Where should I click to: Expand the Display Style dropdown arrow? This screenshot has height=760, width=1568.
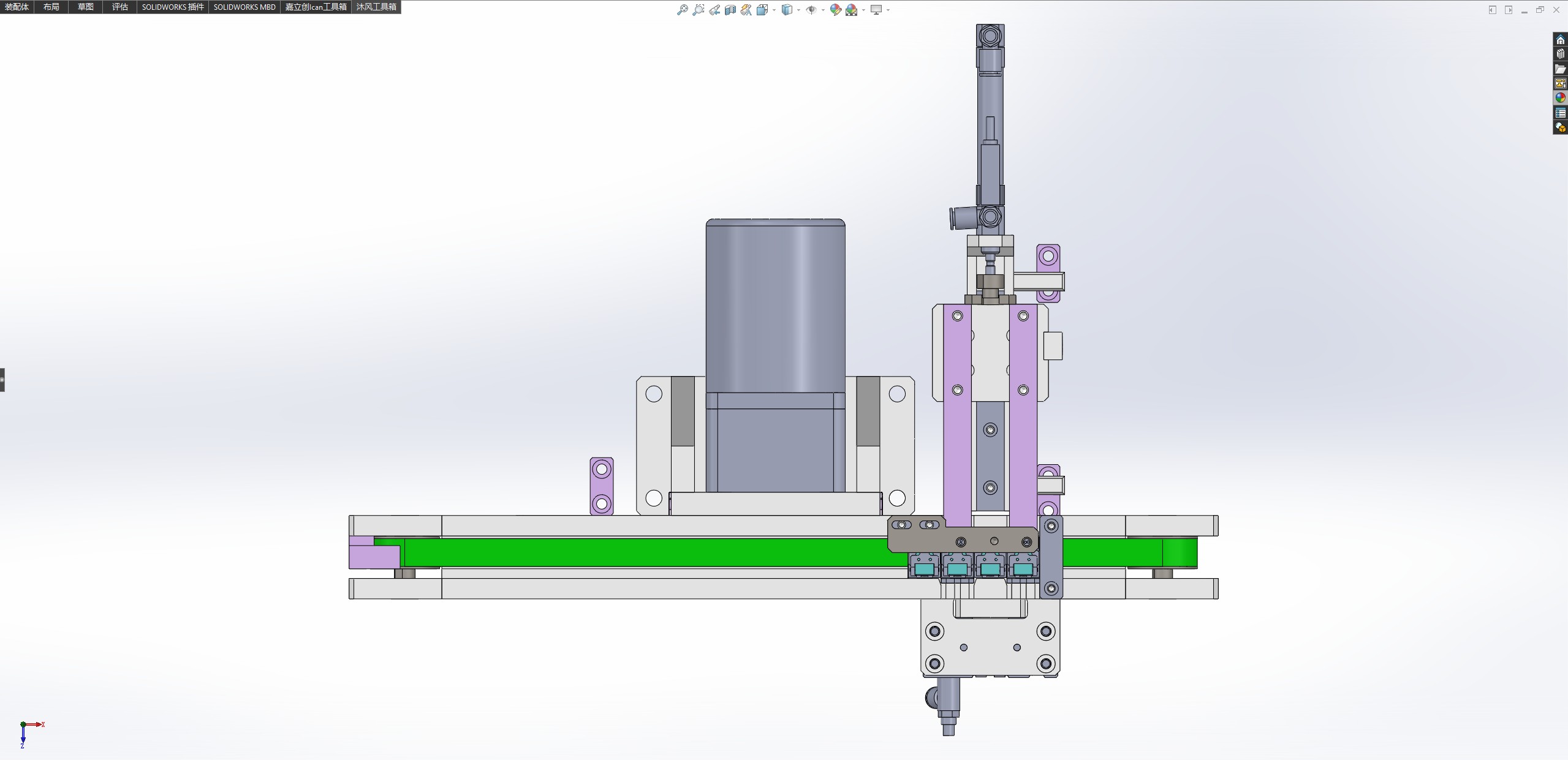[798, 10]
